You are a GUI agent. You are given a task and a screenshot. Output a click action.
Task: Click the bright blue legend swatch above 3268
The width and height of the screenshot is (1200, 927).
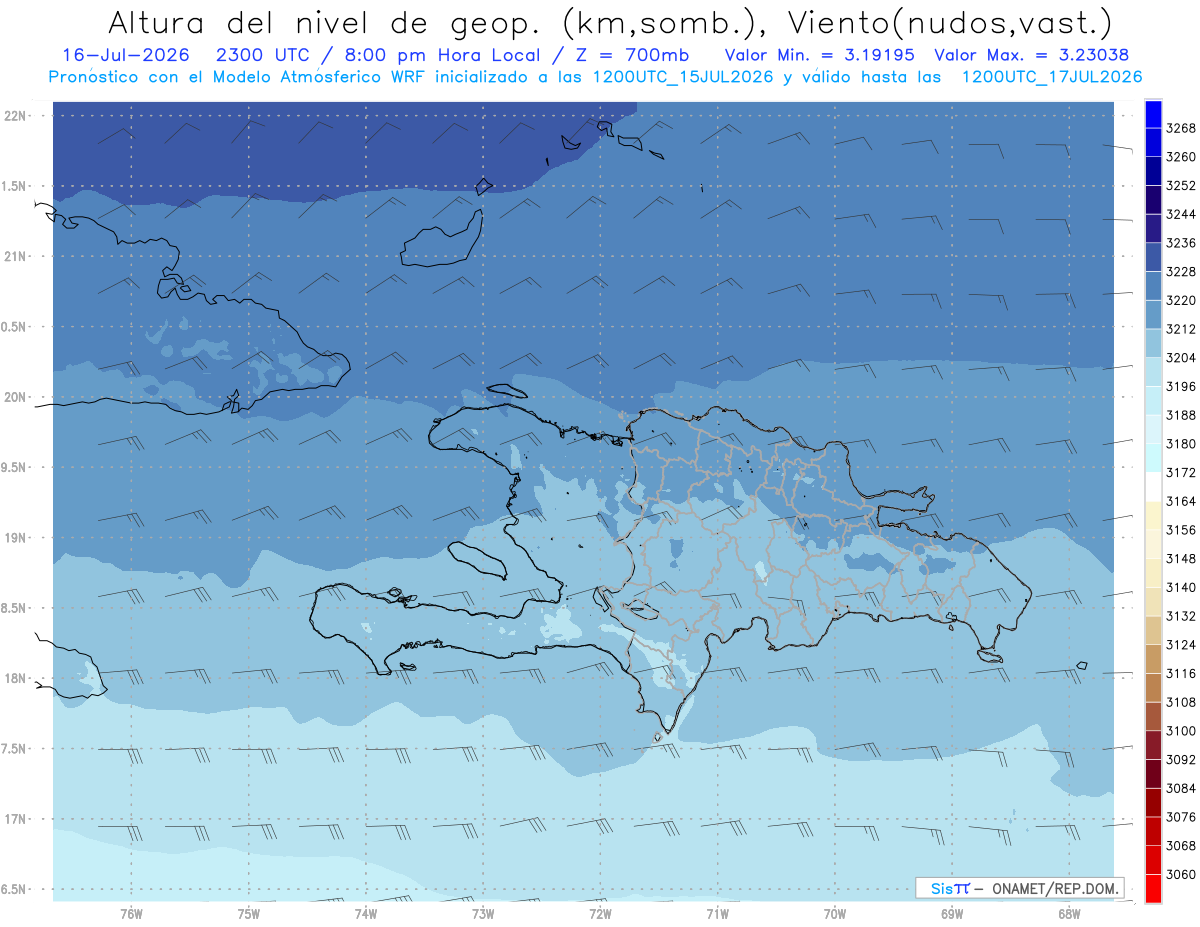click(1153, 114)
